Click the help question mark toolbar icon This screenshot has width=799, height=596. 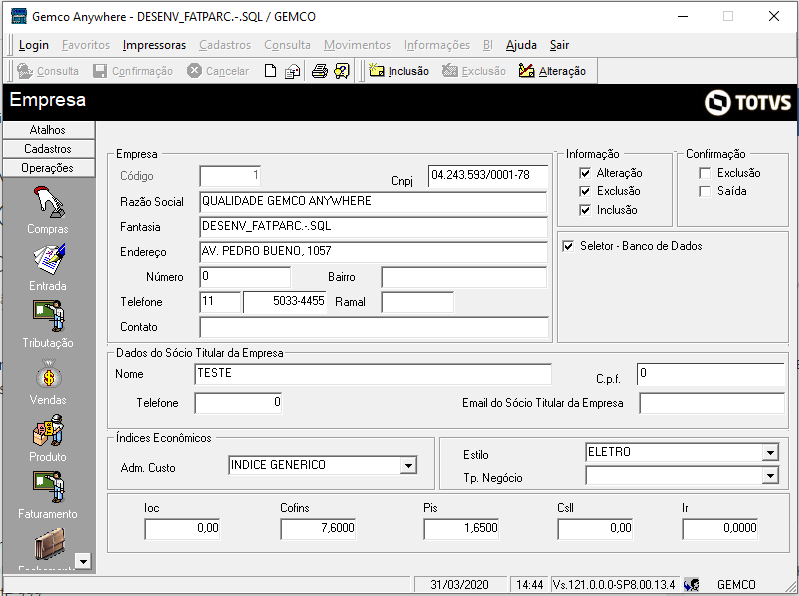tap(342, 71)
